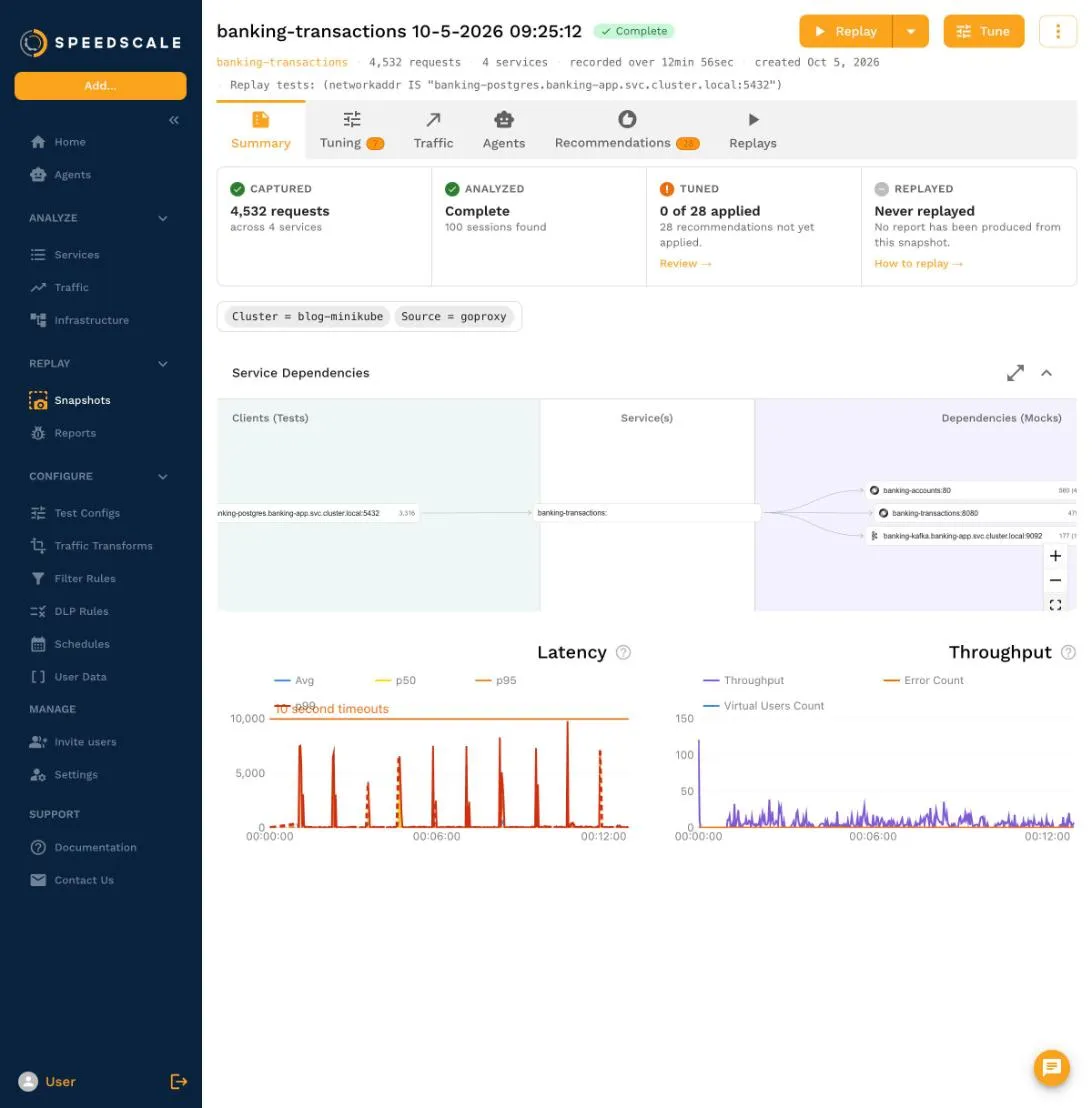Click the Speedscale logo
The height and width of the screenshot is (1108, 1092).
click(x=100, y=43)
